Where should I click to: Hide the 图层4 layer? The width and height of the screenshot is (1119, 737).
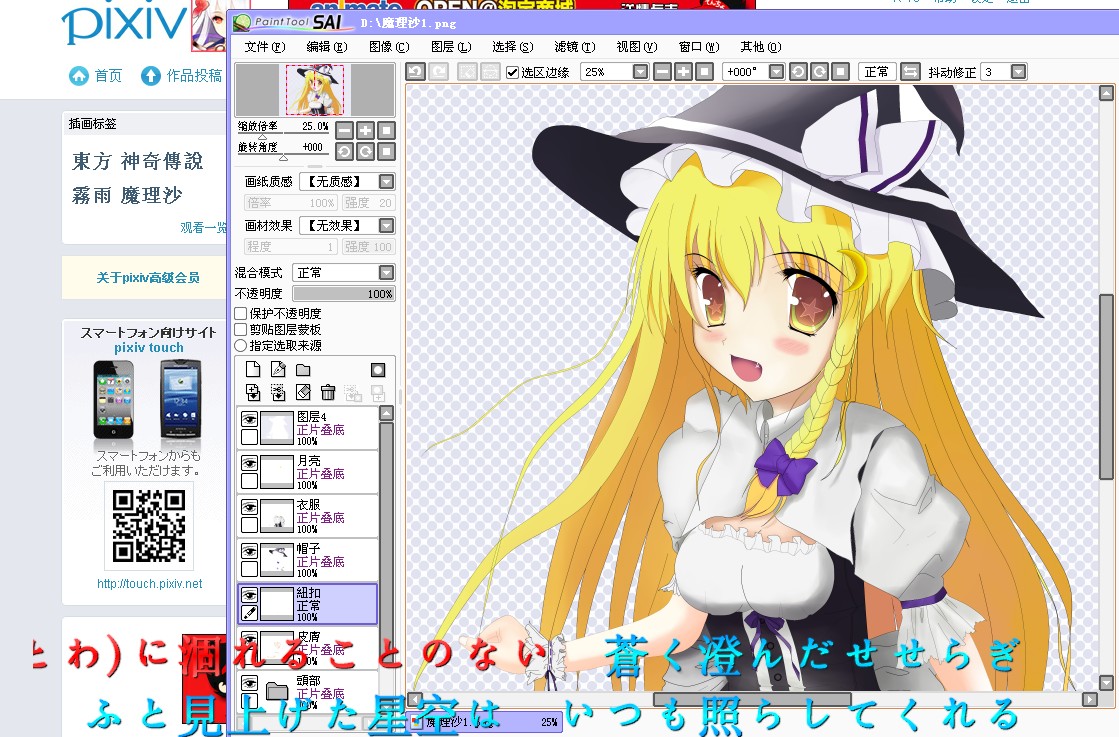pyautogui.click(x=249, y=419)
